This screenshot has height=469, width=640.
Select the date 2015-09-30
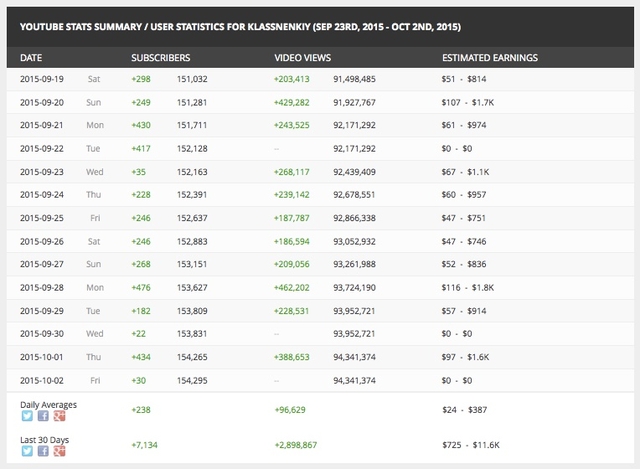click(x=42, y=333)
